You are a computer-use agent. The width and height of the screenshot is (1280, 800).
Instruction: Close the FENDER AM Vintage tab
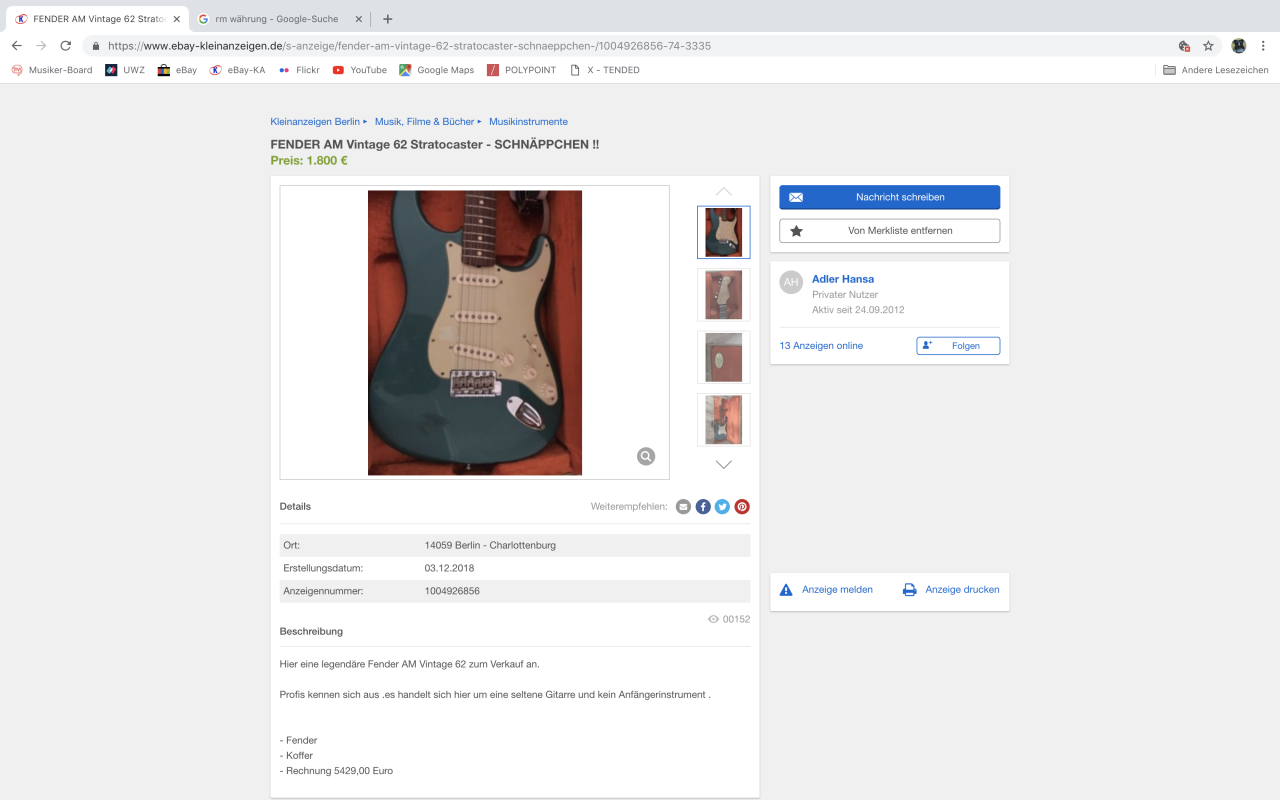point(177,19)
